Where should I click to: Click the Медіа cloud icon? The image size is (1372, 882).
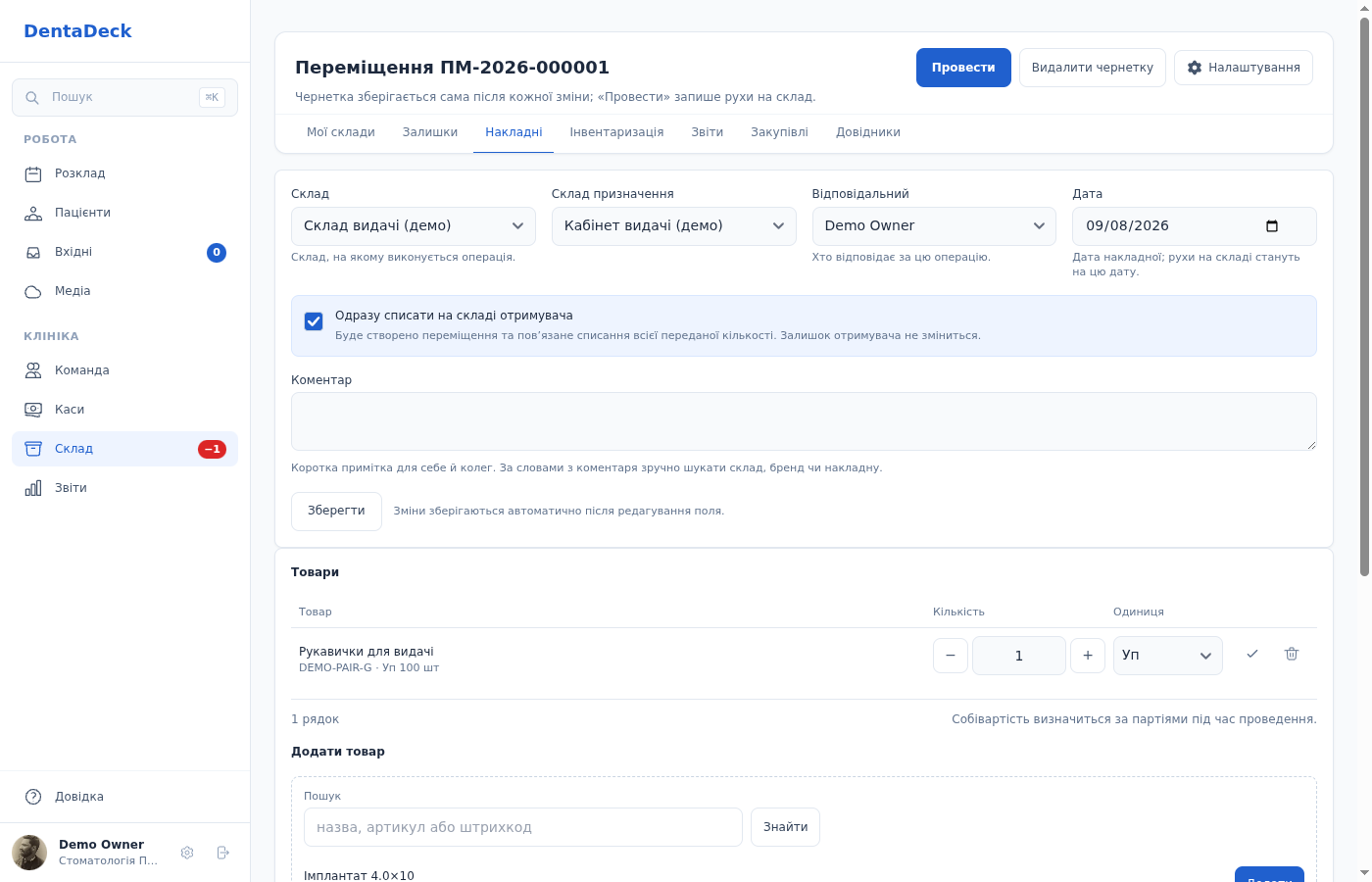[x=33, y=291]
